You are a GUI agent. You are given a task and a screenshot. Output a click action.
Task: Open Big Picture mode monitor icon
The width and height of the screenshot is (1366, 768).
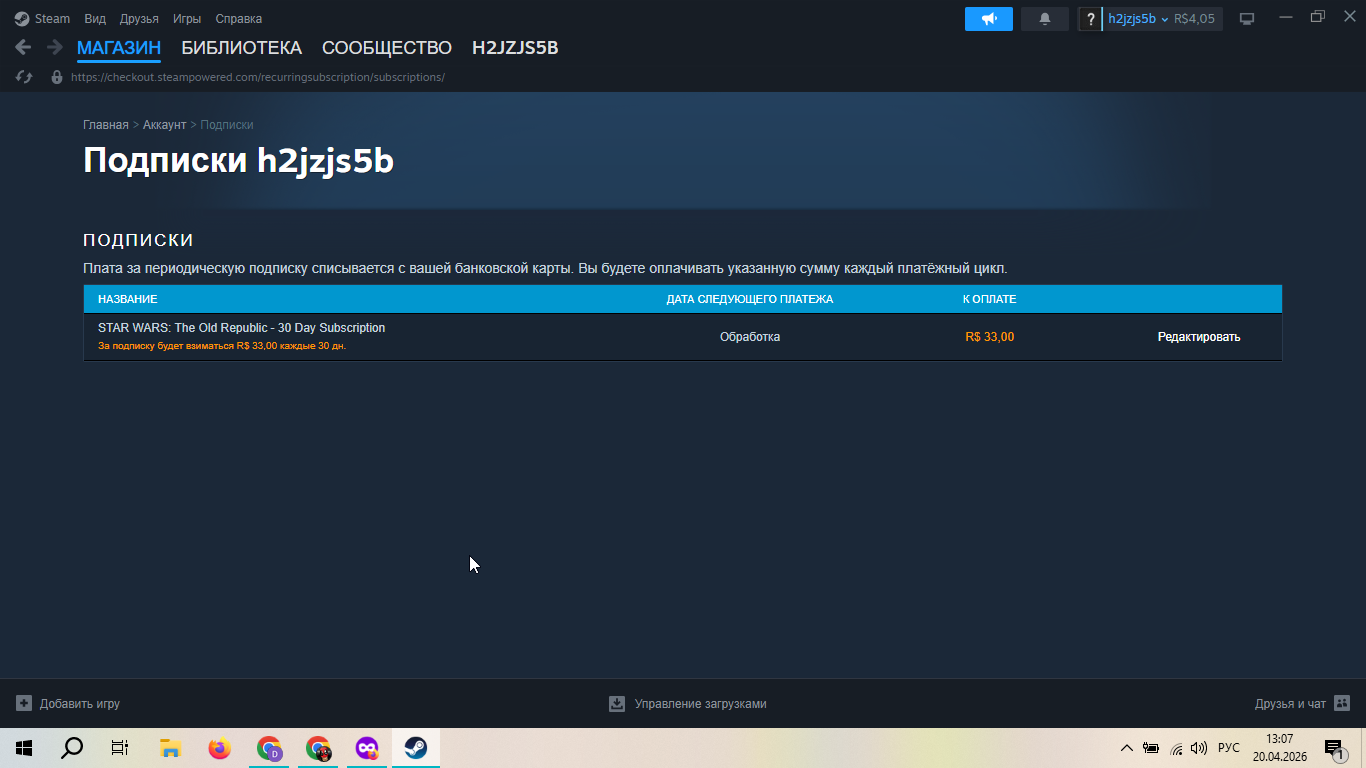(1247, 19)
